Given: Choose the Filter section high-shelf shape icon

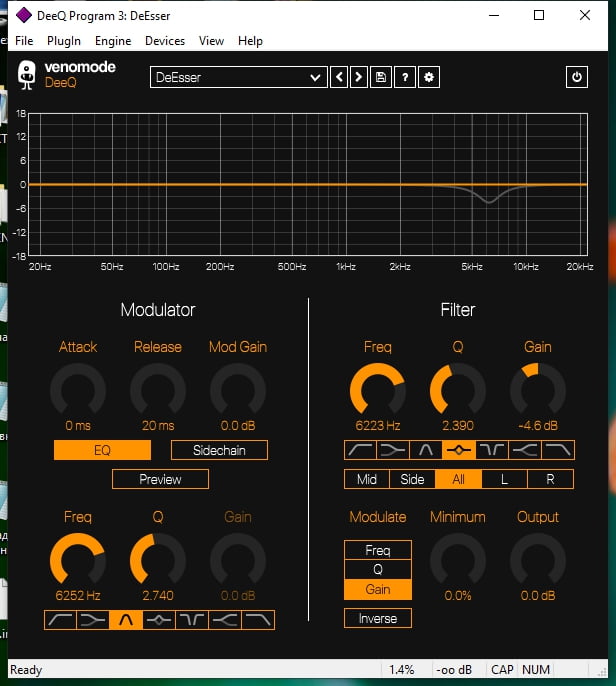Looking at the screenshot, I should [525, 450].
